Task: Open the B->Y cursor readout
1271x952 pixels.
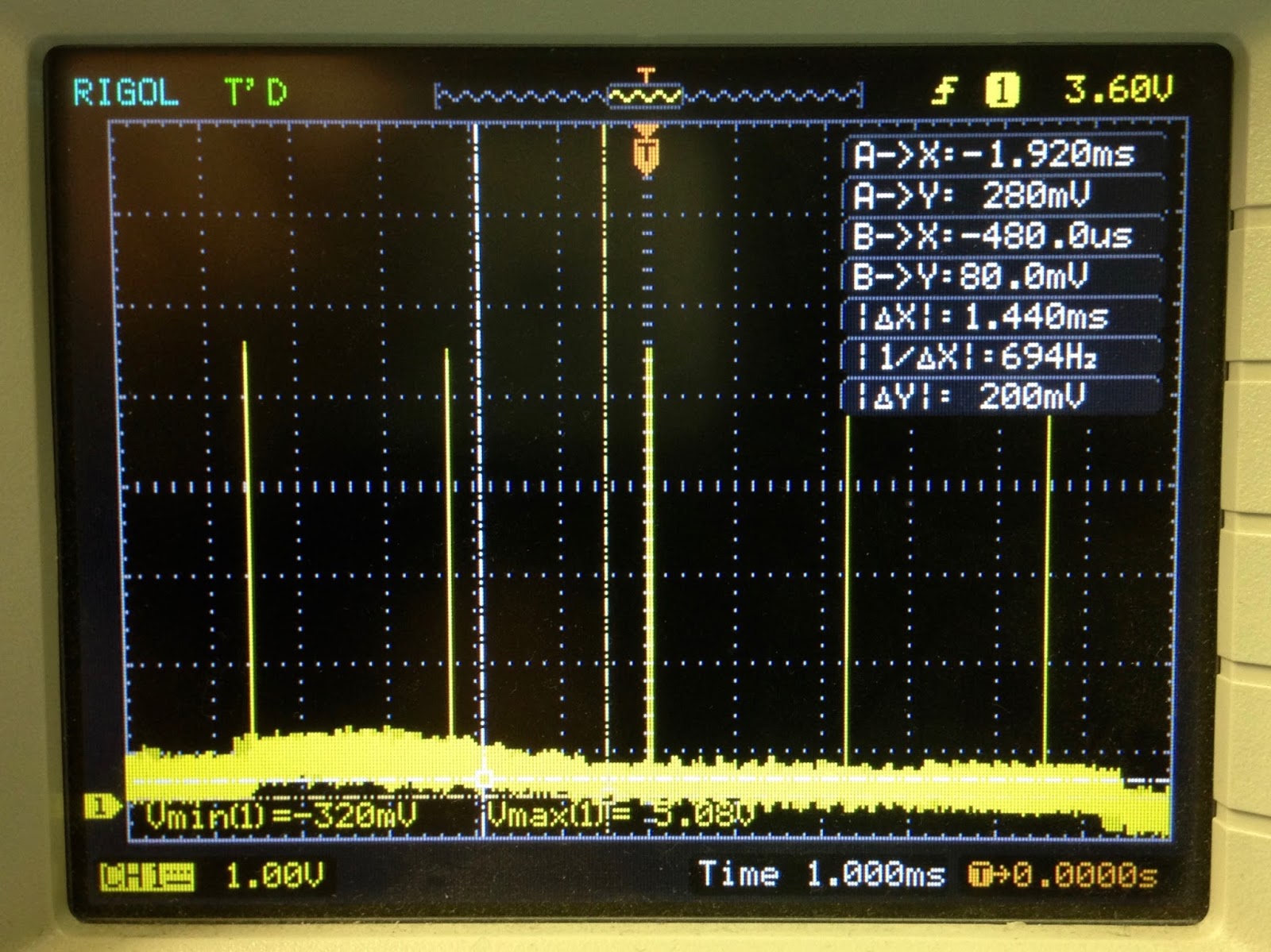Action: (997, 274)
